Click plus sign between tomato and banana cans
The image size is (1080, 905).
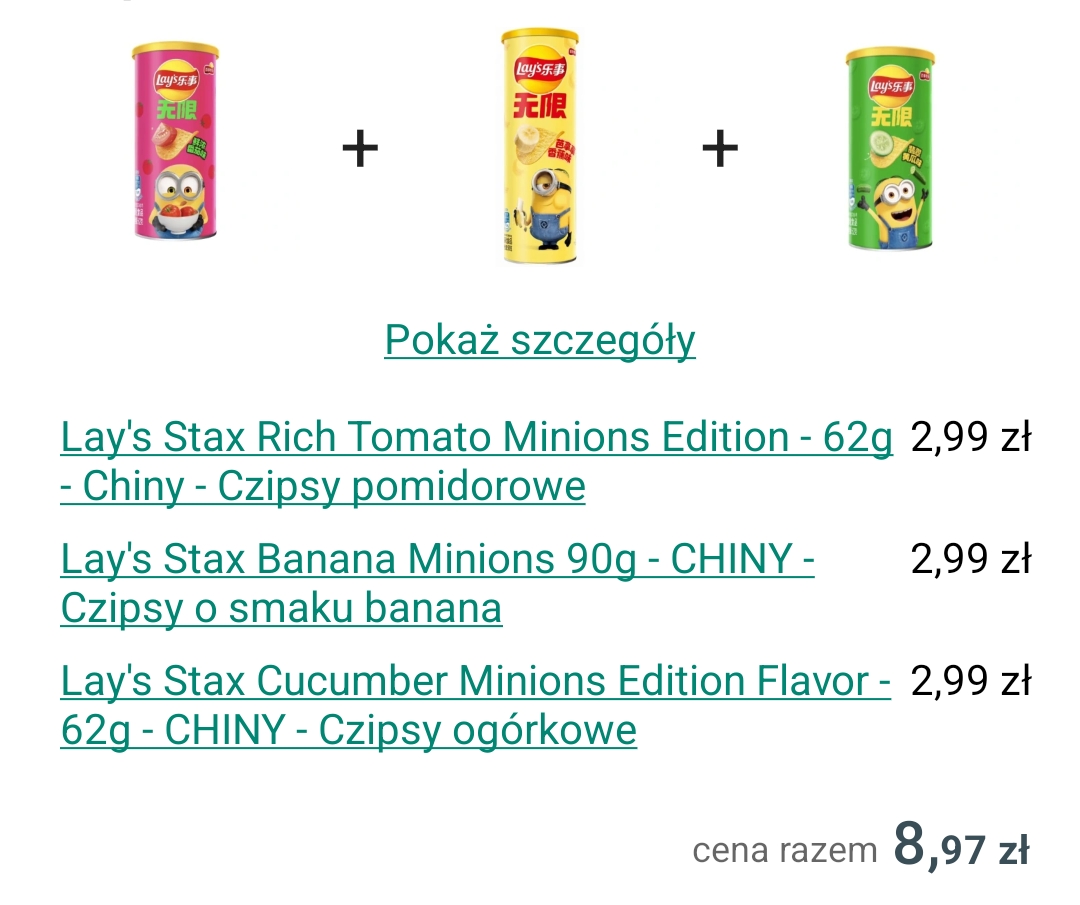coord(360,149)
